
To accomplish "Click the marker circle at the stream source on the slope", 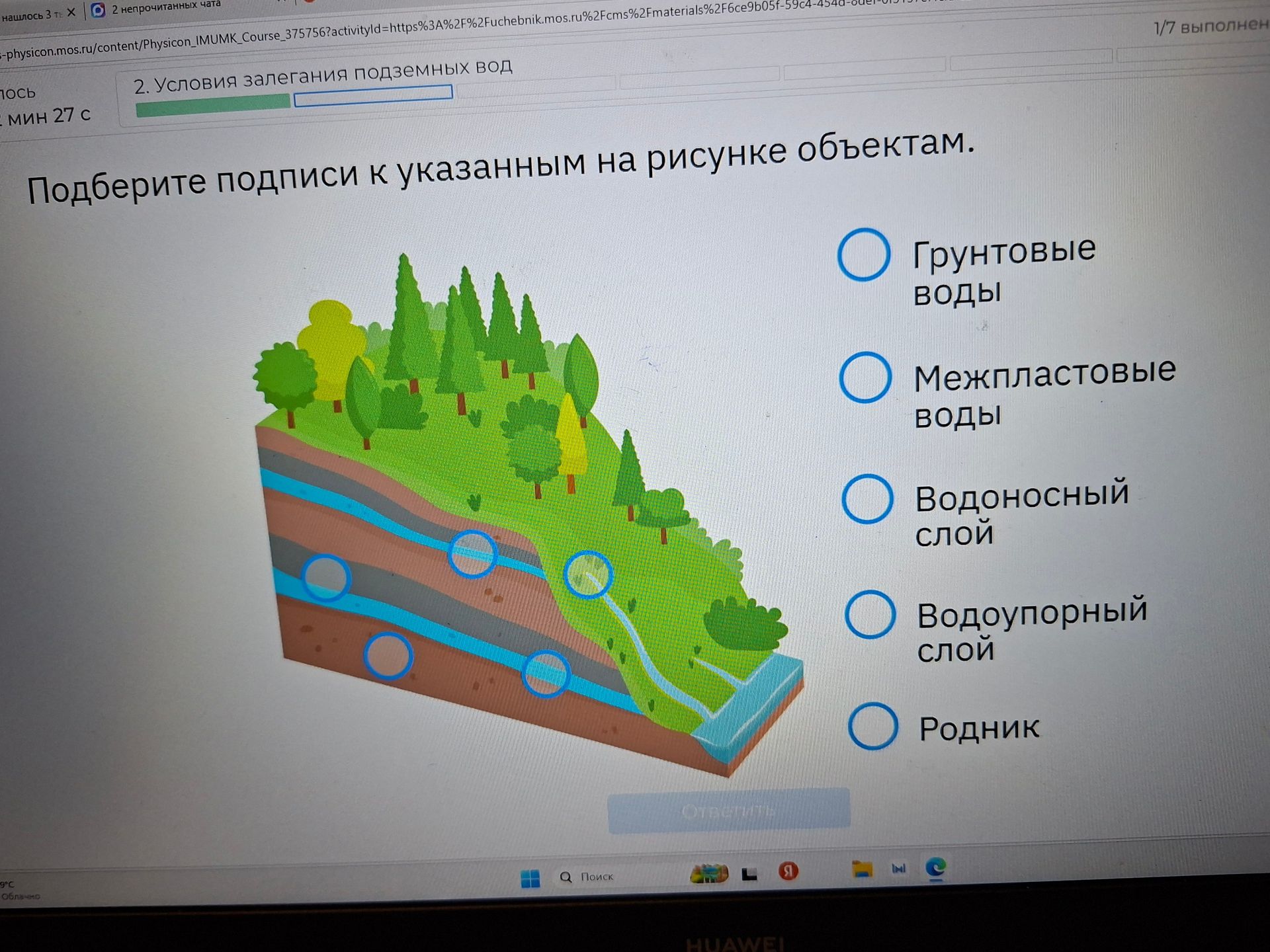I will (x=588, y=575).
